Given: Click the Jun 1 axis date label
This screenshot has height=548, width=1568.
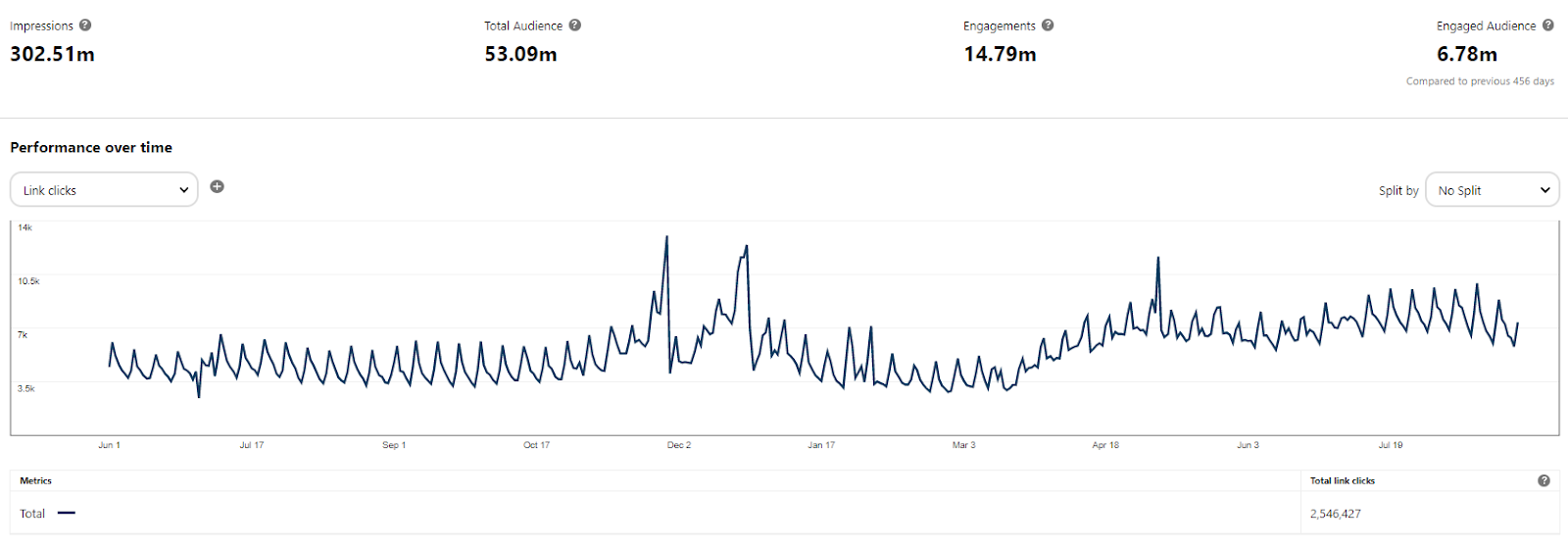Looking at the screenshot, I should [109, 445].
